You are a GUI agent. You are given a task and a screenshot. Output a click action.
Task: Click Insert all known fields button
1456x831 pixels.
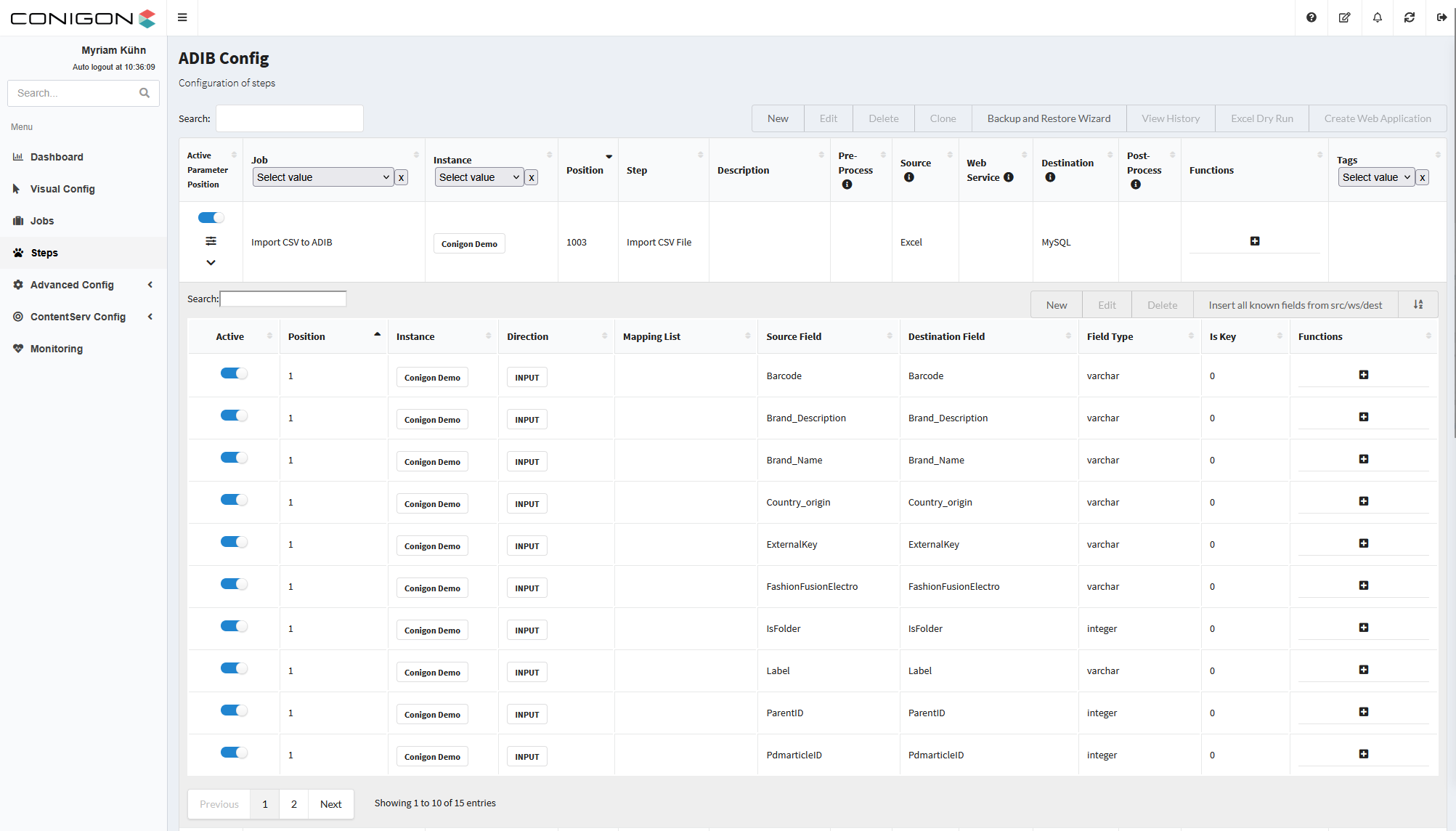click(1295, 305)
